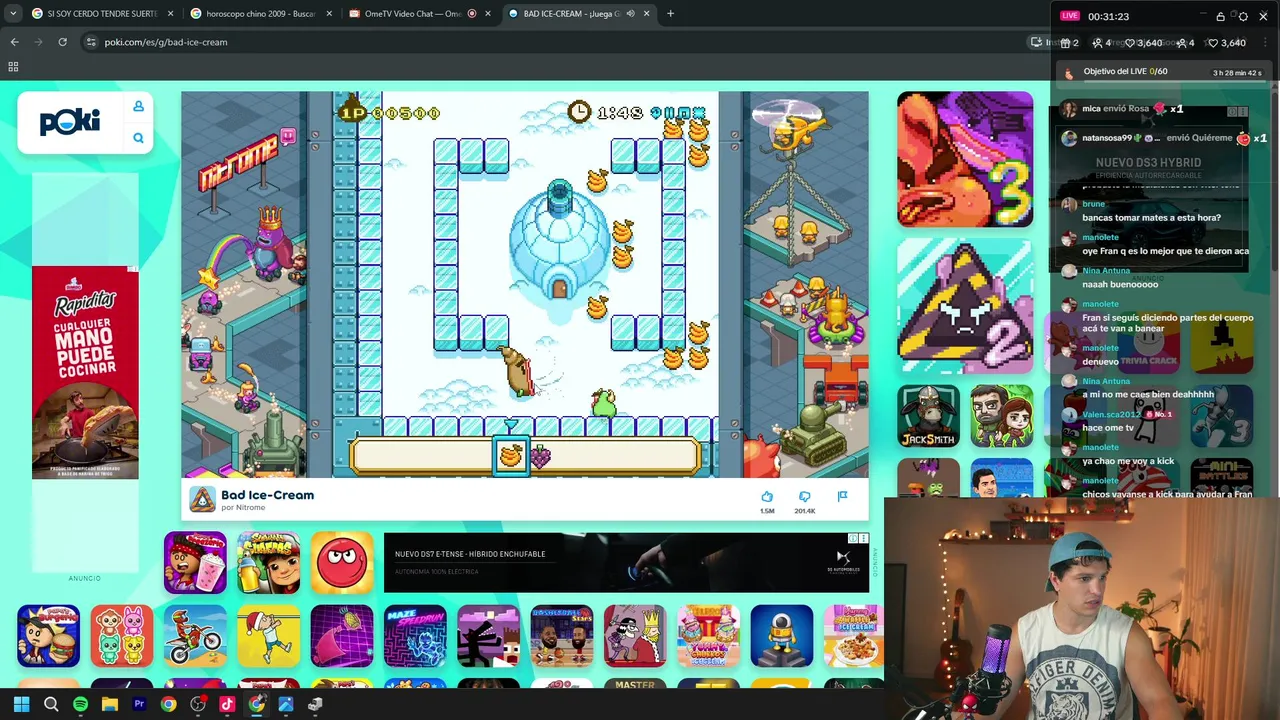Open the milkshake girl game thumbnail
The height and width of the screenshot is (720, 1280).
(x=195, y=563)
